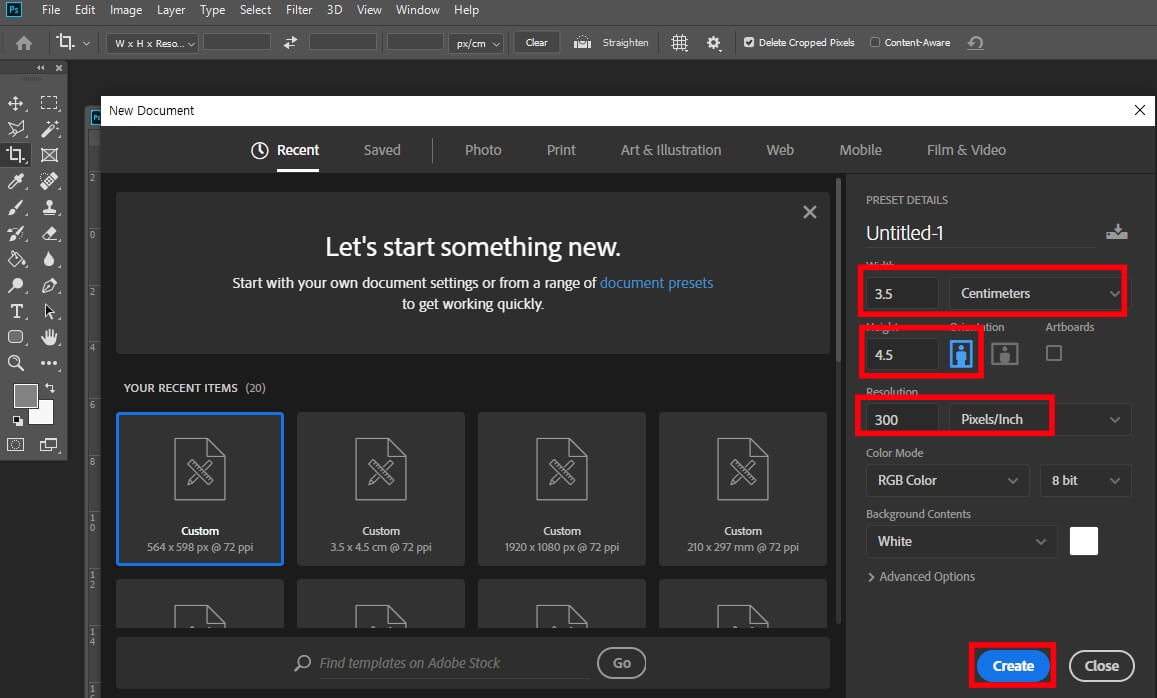
Task: Change the screen mode icon
Action: 49,444
